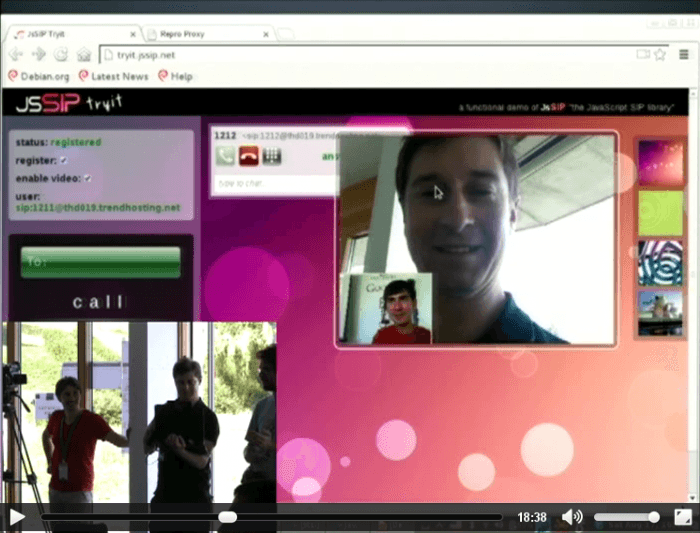700x533 pixels.
Task: Open the browser hamburger menu
Action: pyautogui.click(x=683, y=54)
